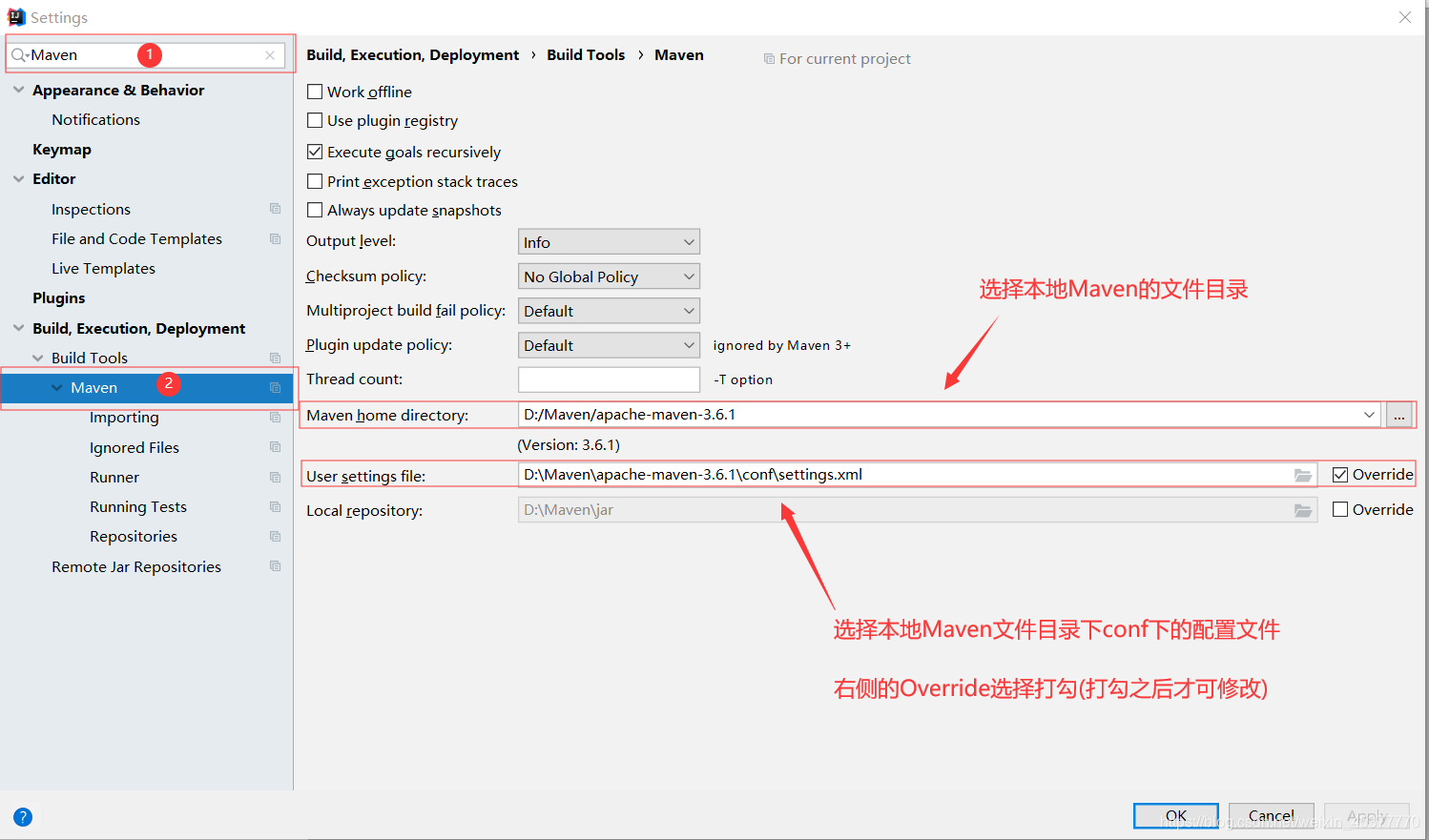This screenshot has width=1429, height=840.
Task: Click the project-level icon beside Remote Jar Repositories
Action: click(x=275, y=566)
